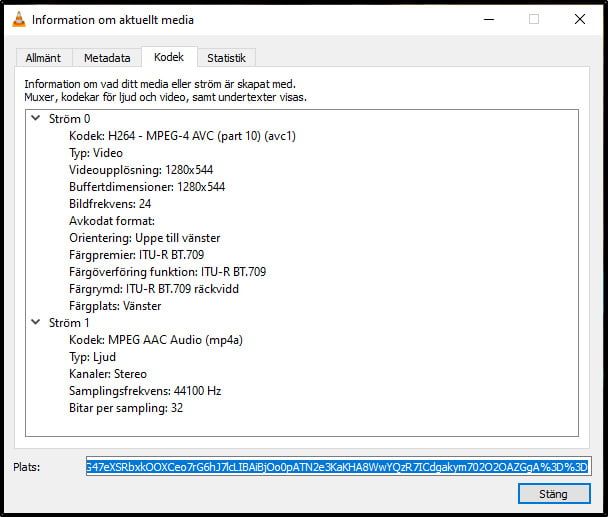The height and width of the screenshot is (517, 608).
Task: Open the Statistik tab
Action: coord(226,58)
